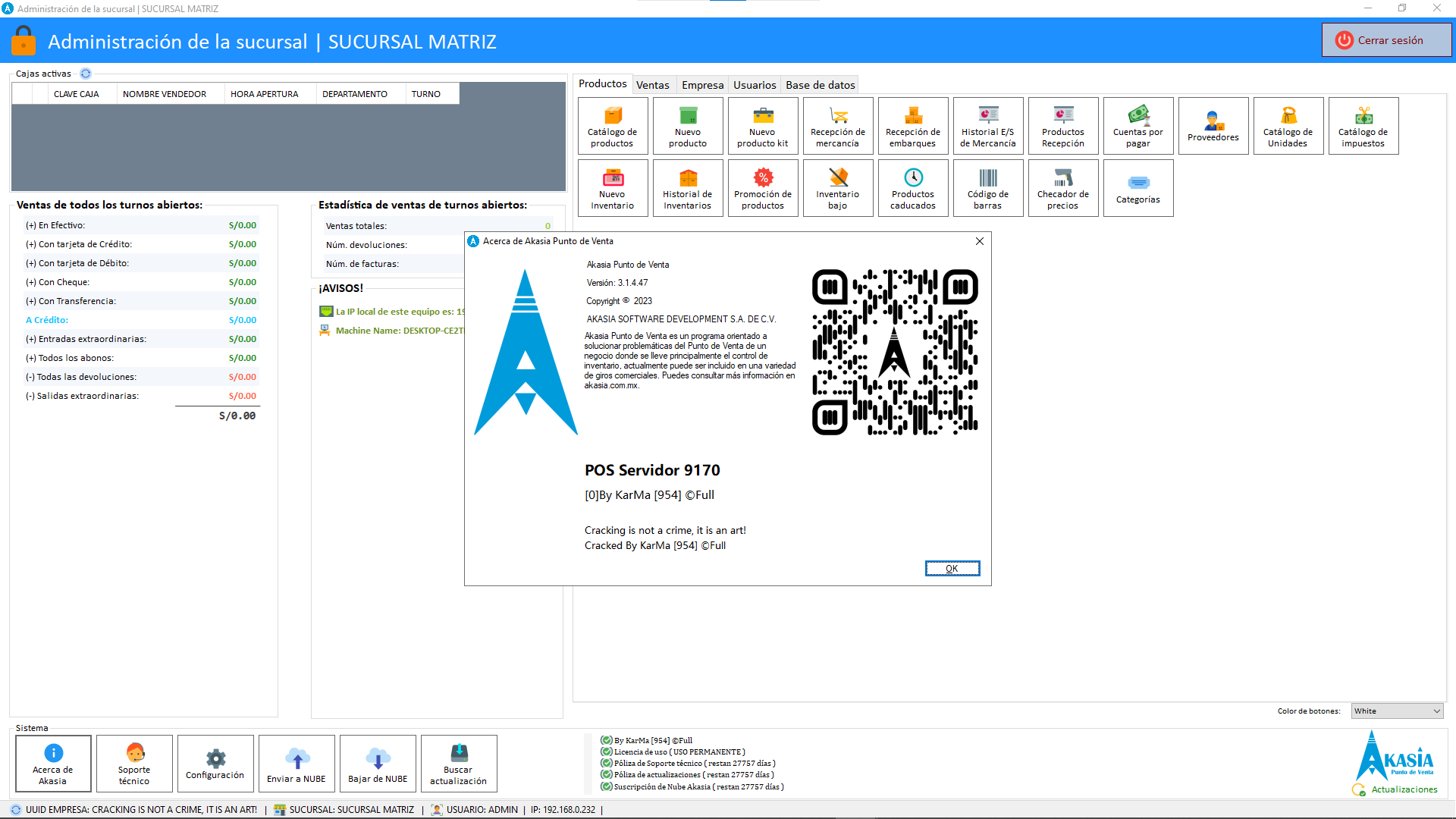Switch to the Productos tab
The height and width of the screenshot is (819, 1456).
tap(603, 84)
